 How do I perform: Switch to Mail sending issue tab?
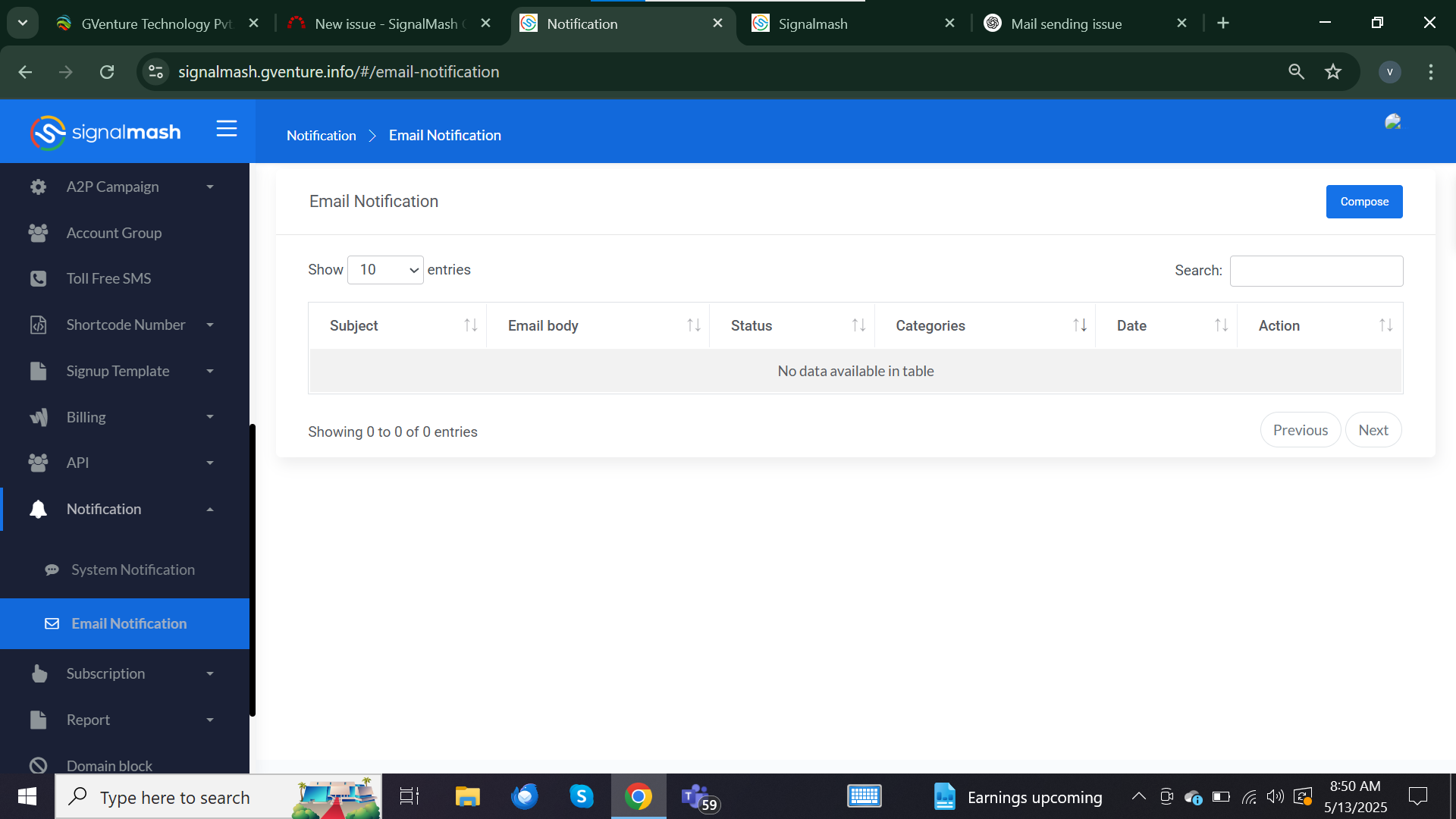1066,24
